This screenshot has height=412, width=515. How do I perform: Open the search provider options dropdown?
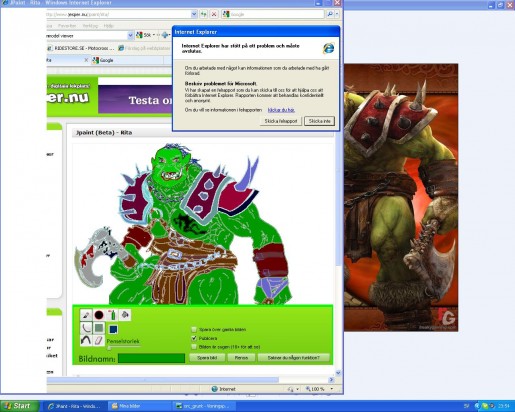tap(337, 14)
